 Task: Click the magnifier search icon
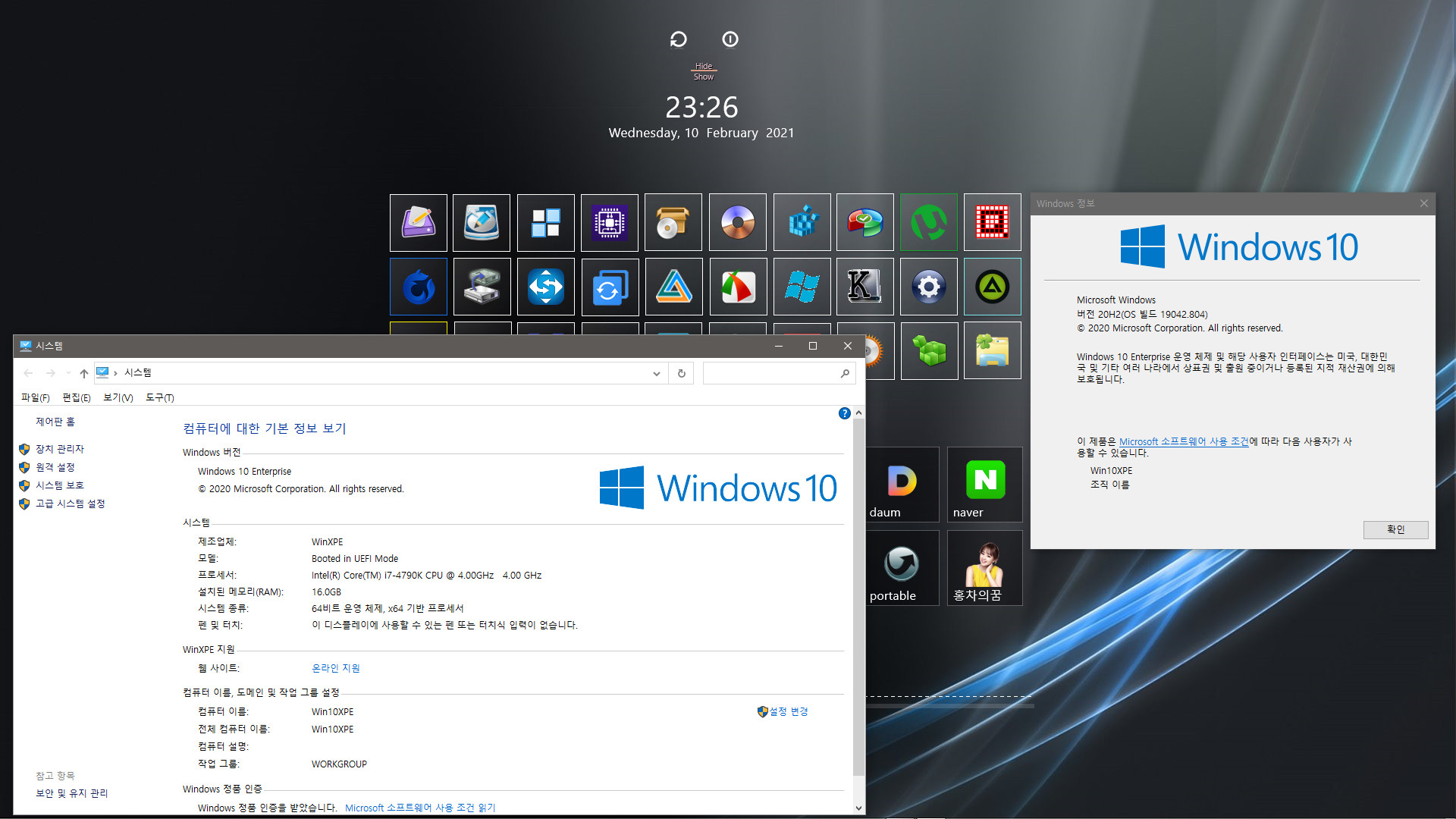point(845,373)
